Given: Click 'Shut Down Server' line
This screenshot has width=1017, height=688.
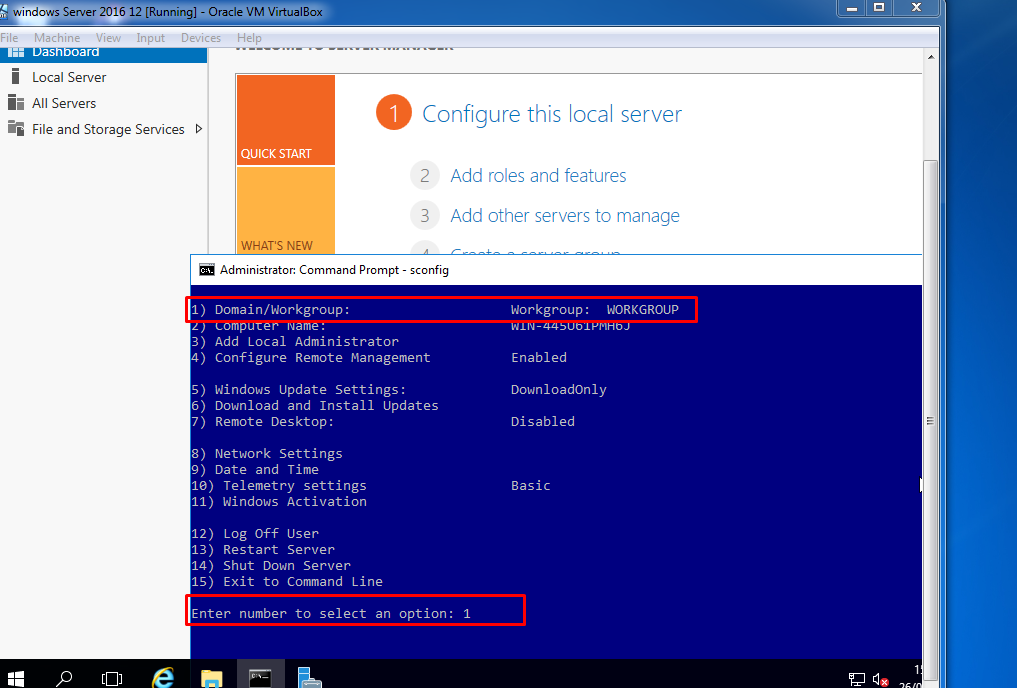Looking at the screenshot, I should [x=287, y=565].
